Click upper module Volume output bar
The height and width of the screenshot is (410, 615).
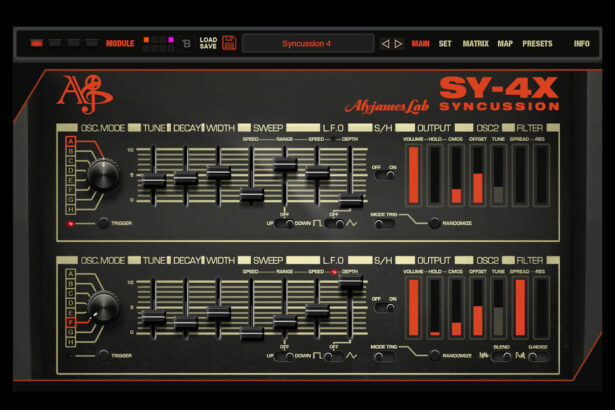pos(413,175)
